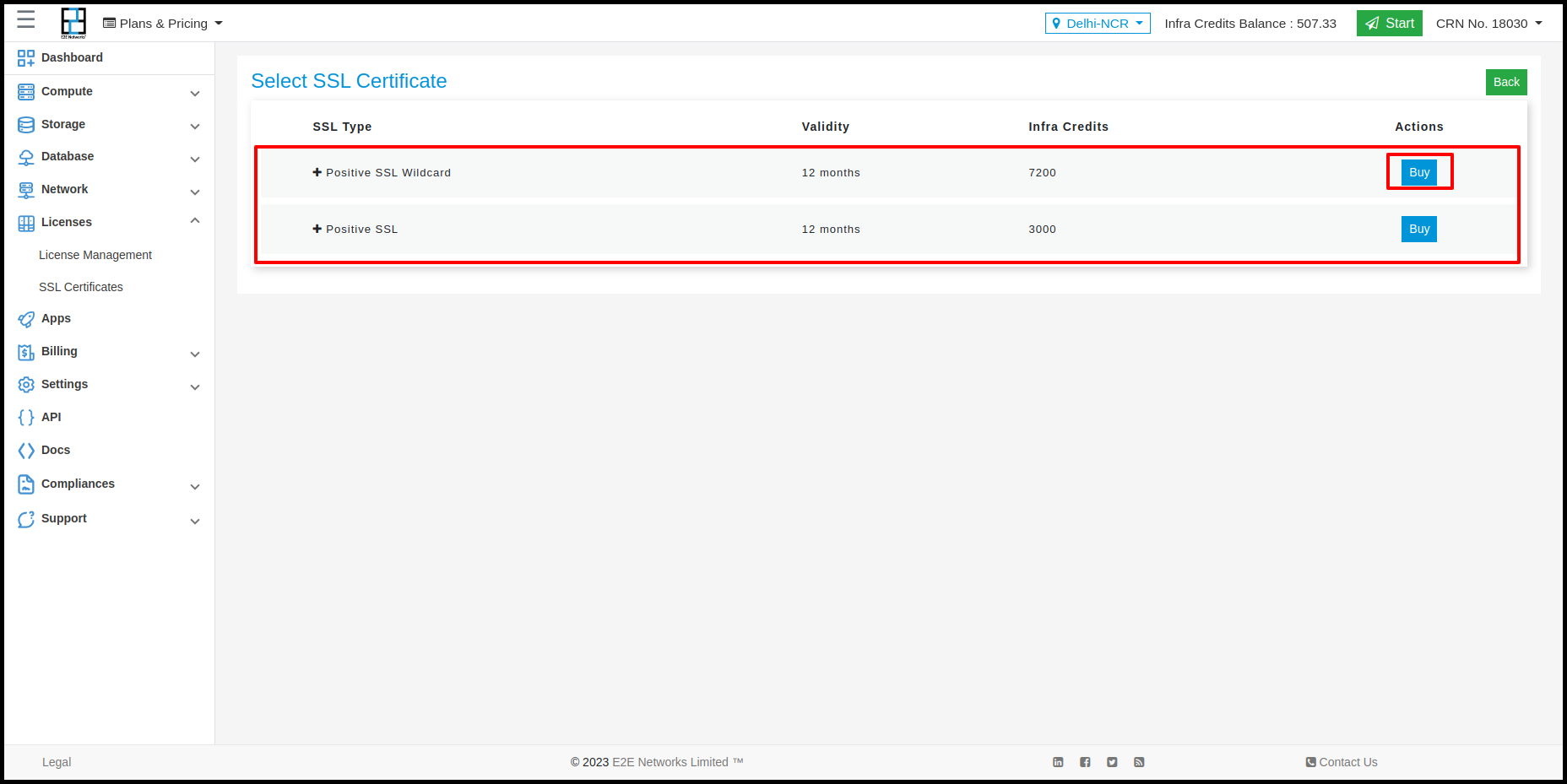This screenshot has width=1567, height=784.
Task: Open the Delhi-NCR region dropdown
Action: click(1098, 24)
